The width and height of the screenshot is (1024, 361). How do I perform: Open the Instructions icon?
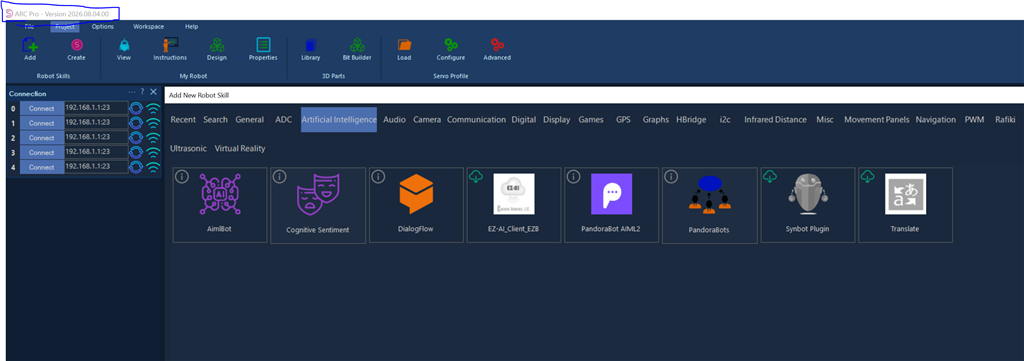pyautogui.click(x=170, y=44)
